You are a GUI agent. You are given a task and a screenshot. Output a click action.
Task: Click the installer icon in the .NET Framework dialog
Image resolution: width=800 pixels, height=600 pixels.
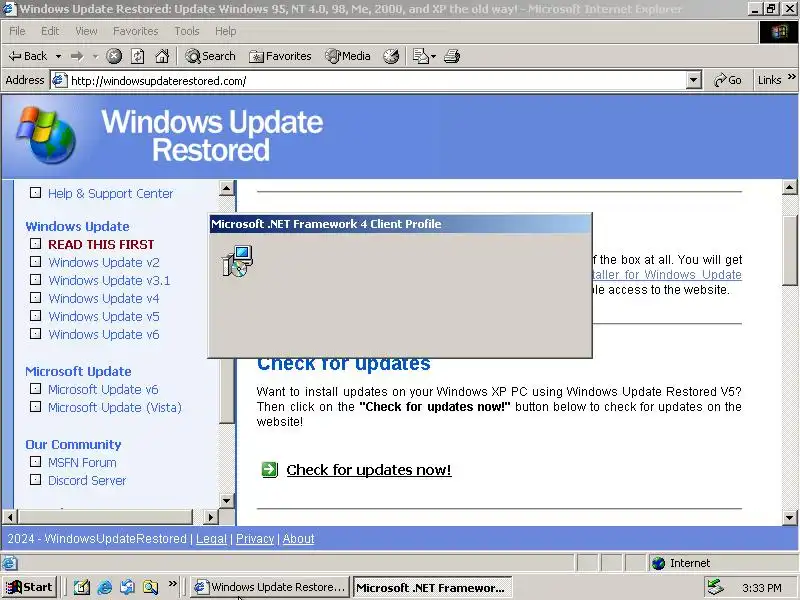238,260
